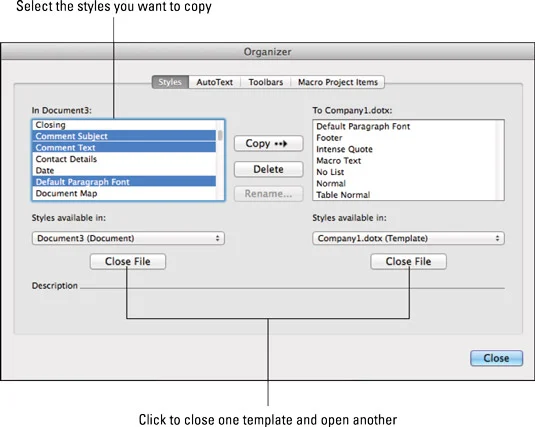Select Date style in Document3 list
The image size is (535, 427).
124,170
